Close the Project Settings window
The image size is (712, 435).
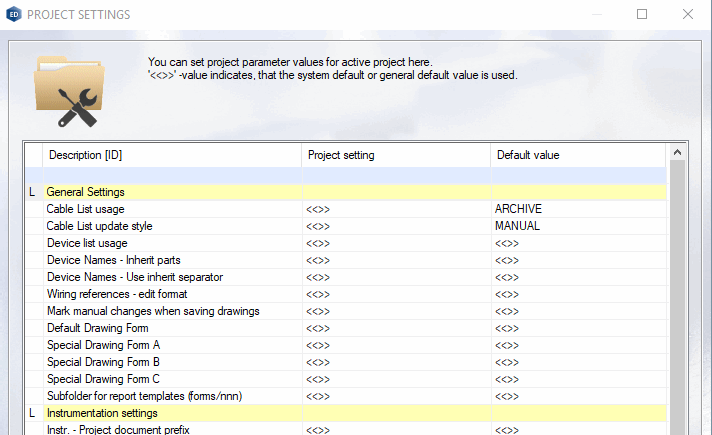(688, 15)
